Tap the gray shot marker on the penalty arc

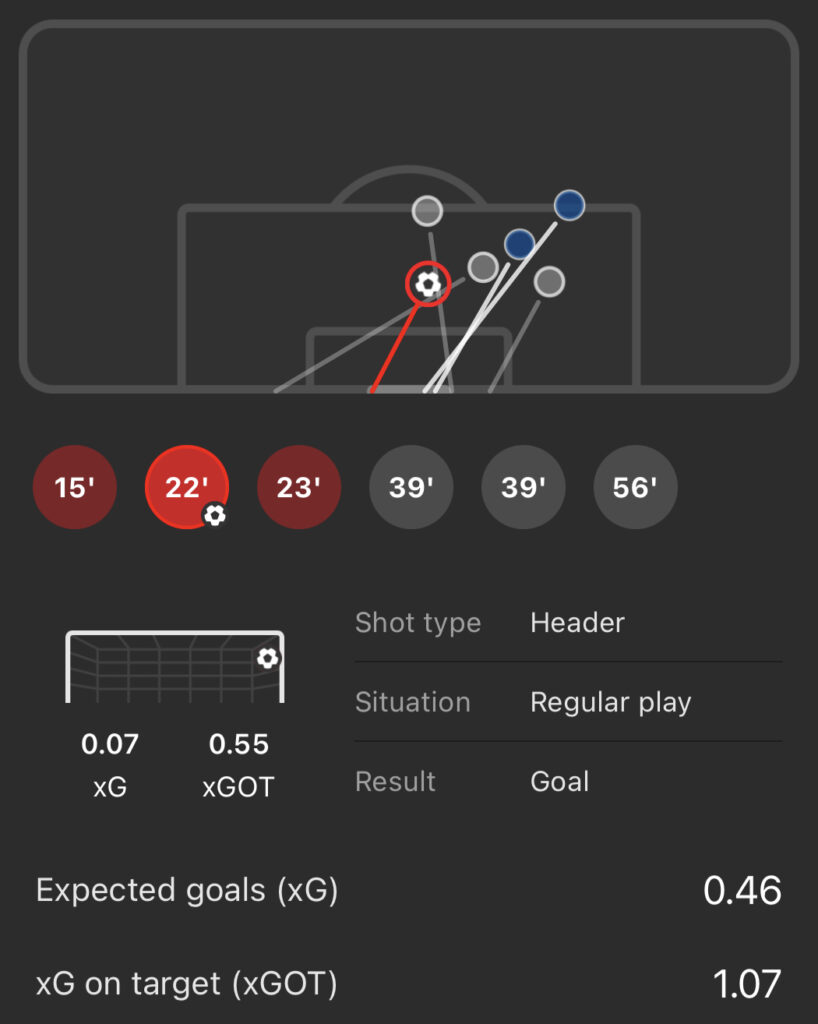pos(427,211)
